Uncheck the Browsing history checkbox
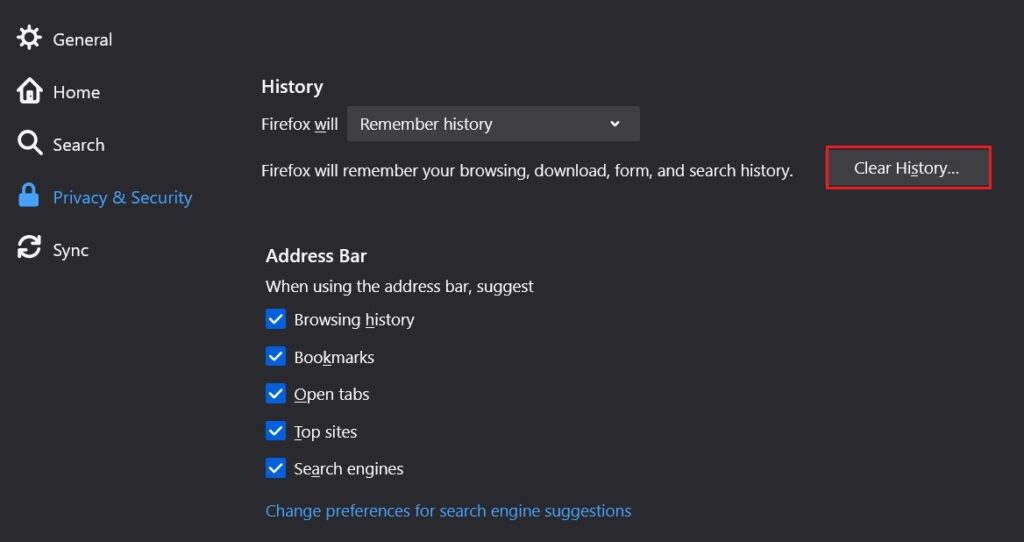1024x542 pixels. click(276, 319)
